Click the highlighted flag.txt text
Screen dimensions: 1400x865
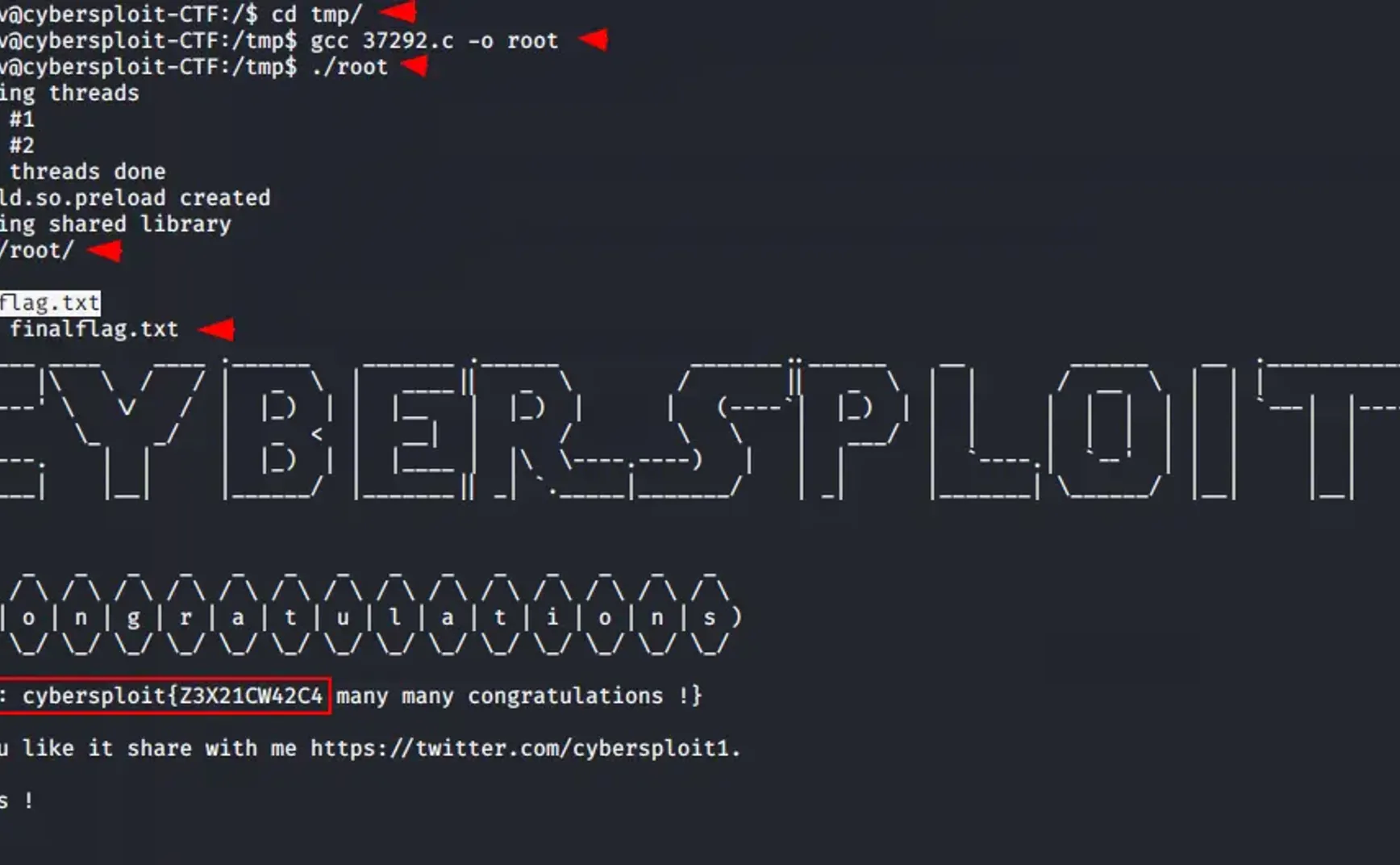click(50, 303)
